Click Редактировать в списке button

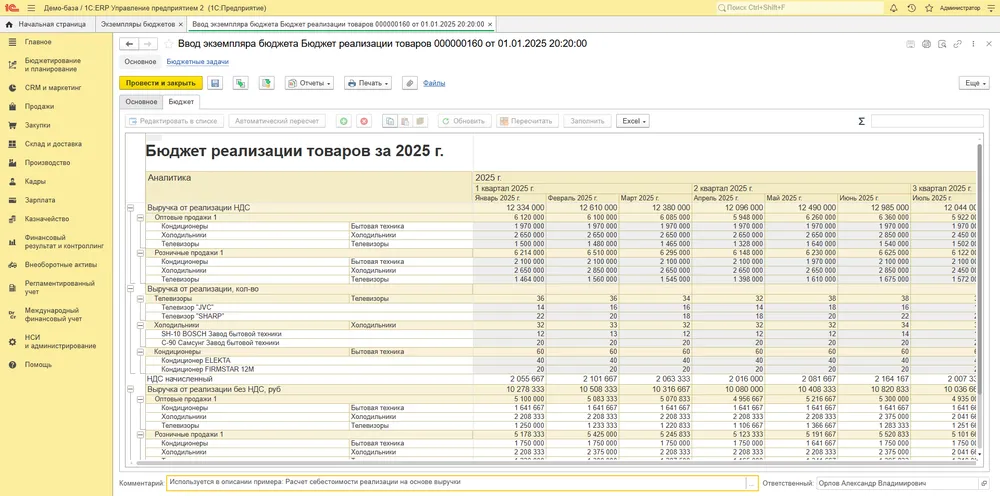click(x=173, y=121)
